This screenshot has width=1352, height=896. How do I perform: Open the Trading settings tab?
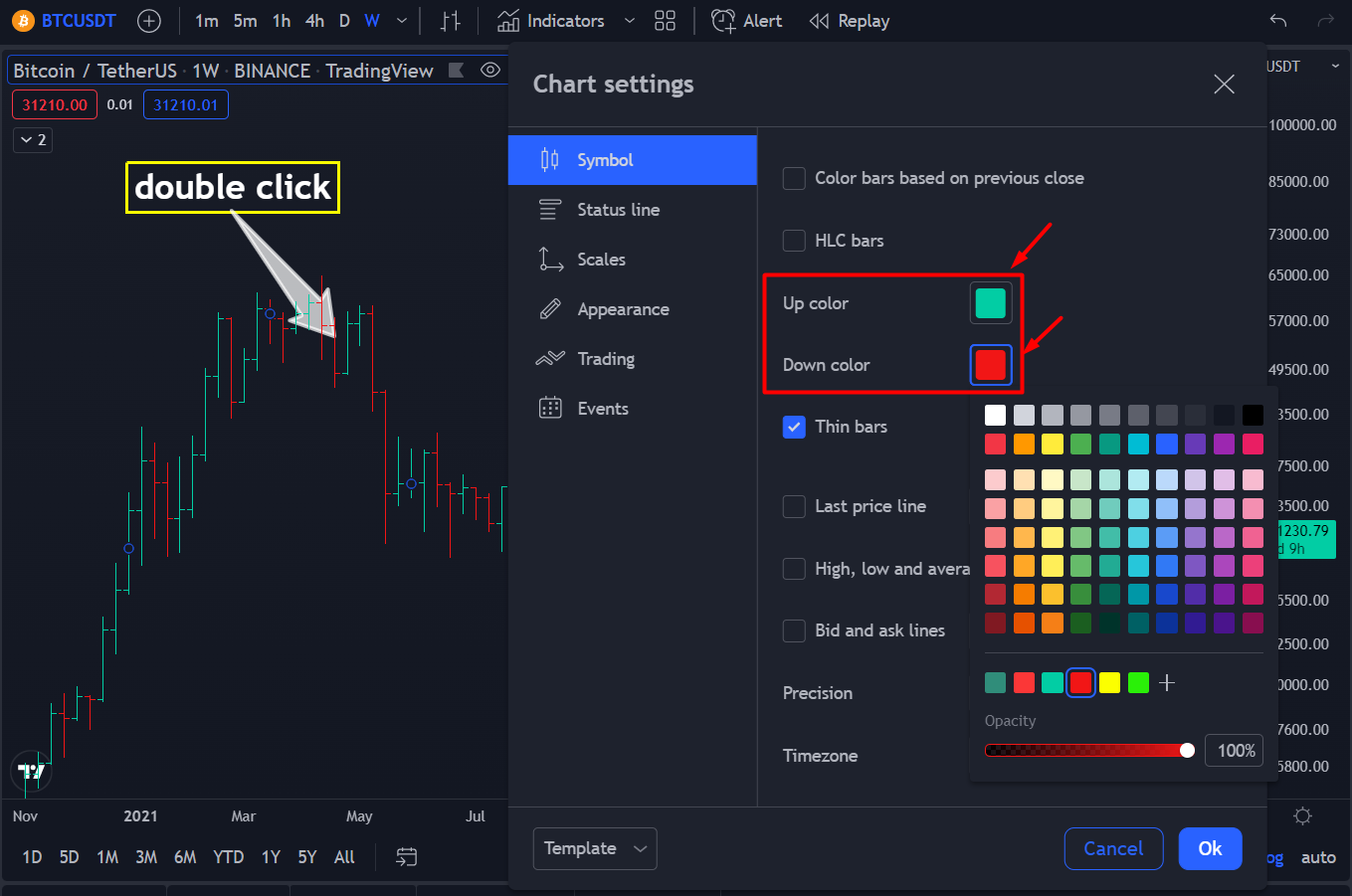click(633, 359)
